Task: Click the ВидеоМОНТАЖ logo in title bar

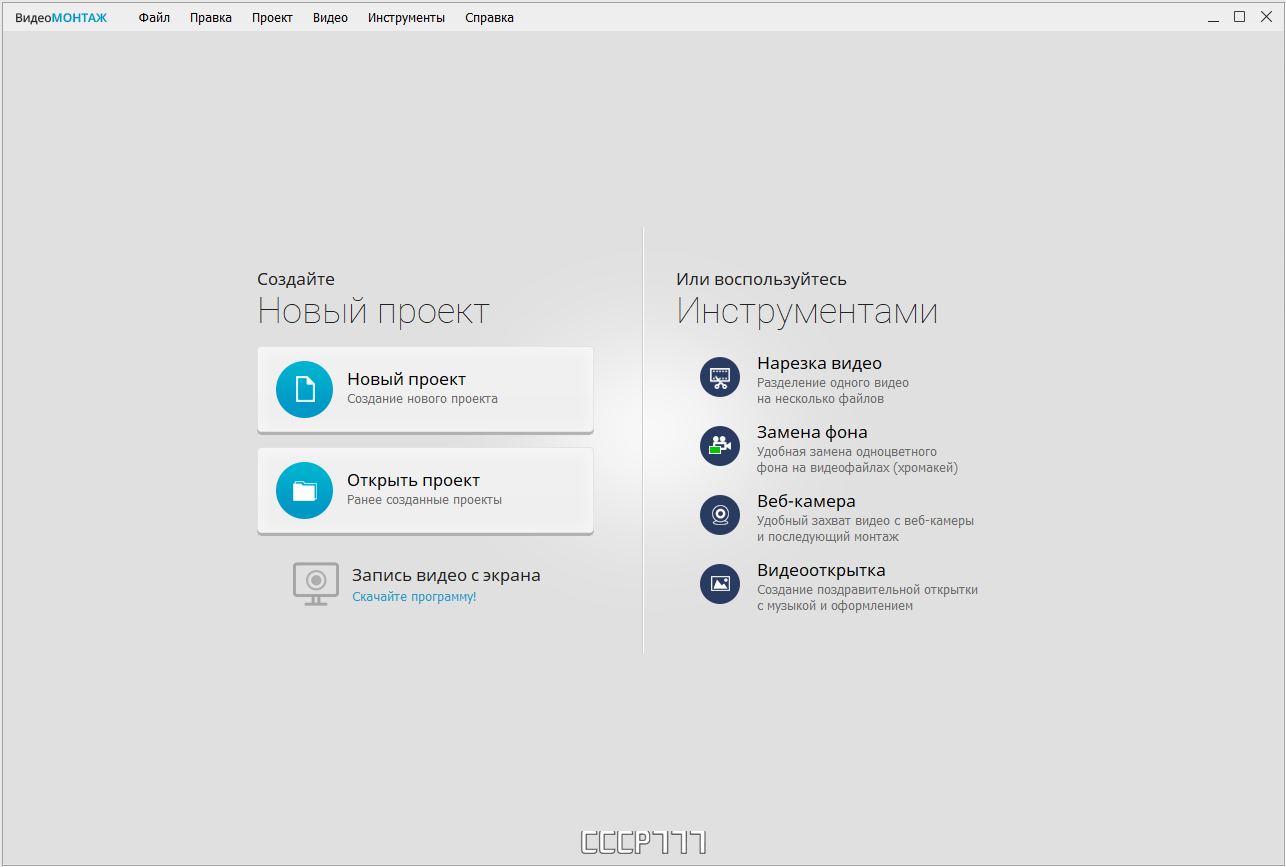Action: (61, 18)
